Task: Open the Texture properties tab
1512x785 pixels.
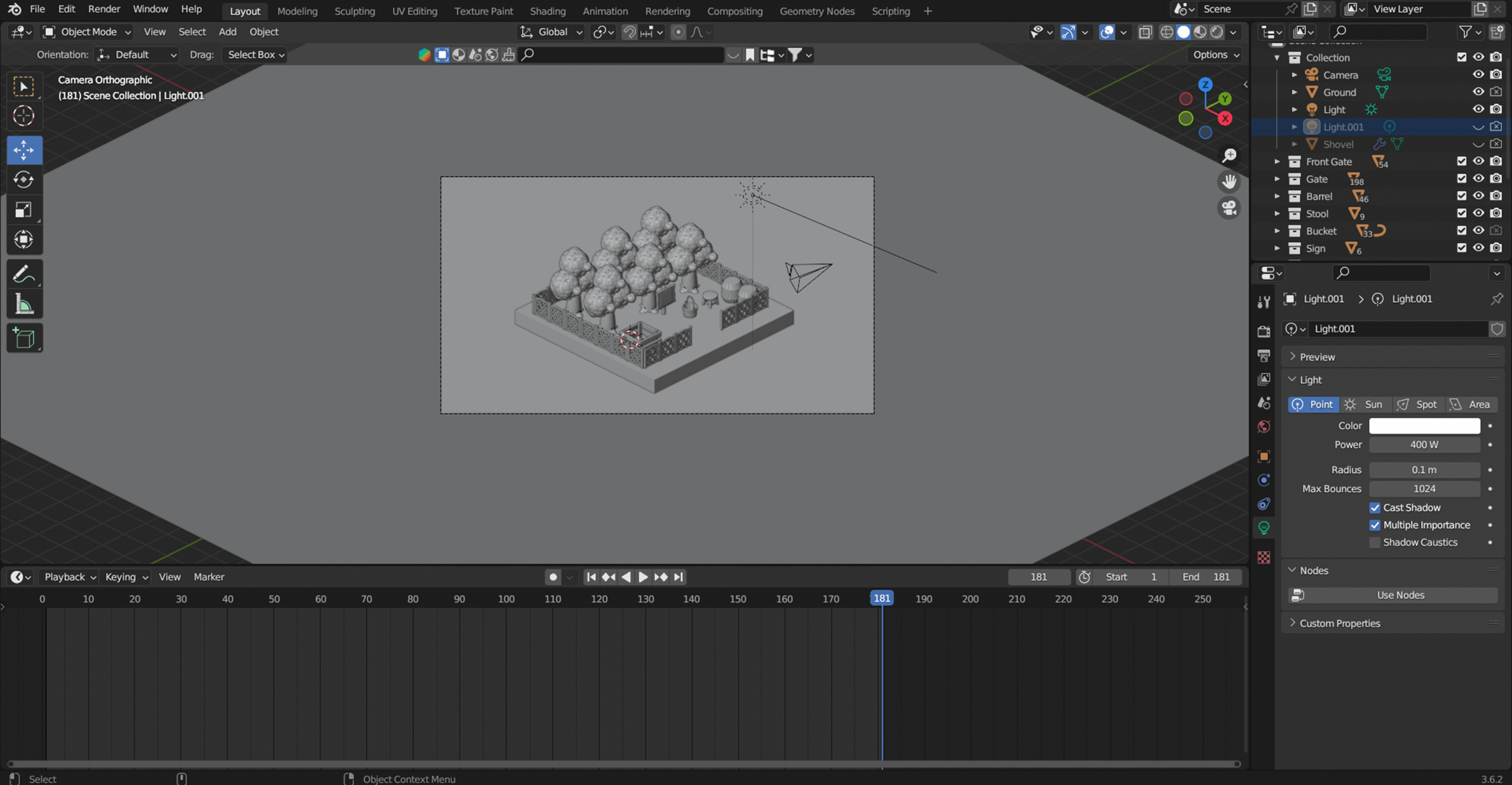Action: click(1264, 558)
